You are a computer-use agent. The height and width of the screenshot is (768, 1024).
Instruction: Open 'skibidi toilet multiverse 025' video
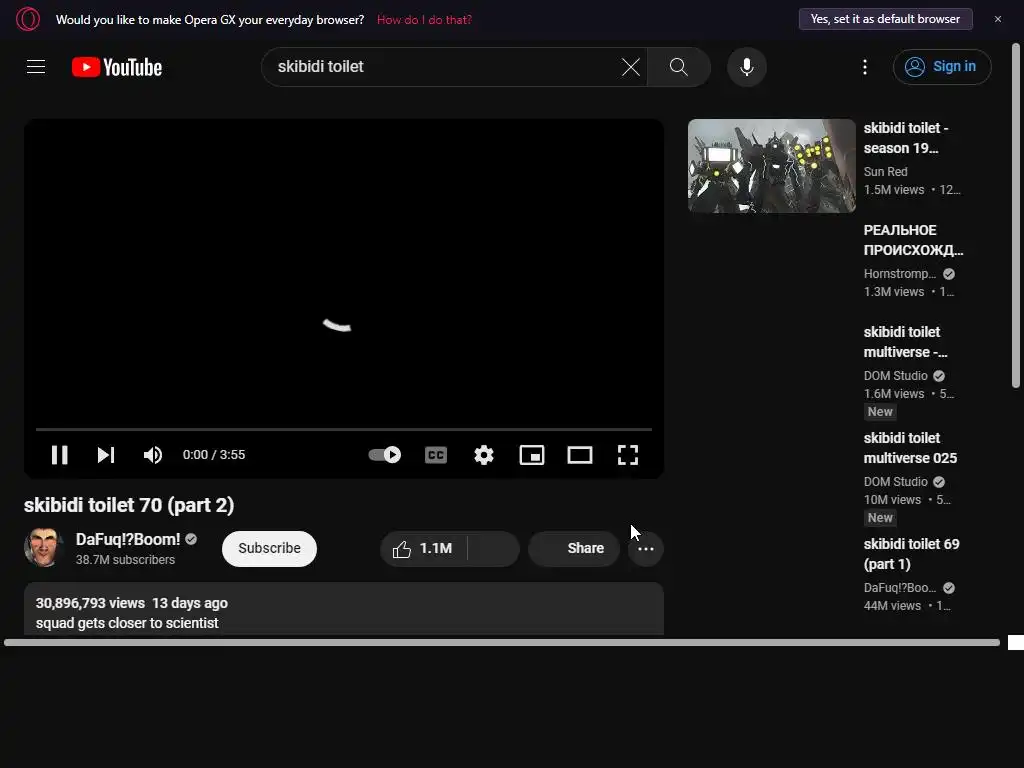pos(910,448)
